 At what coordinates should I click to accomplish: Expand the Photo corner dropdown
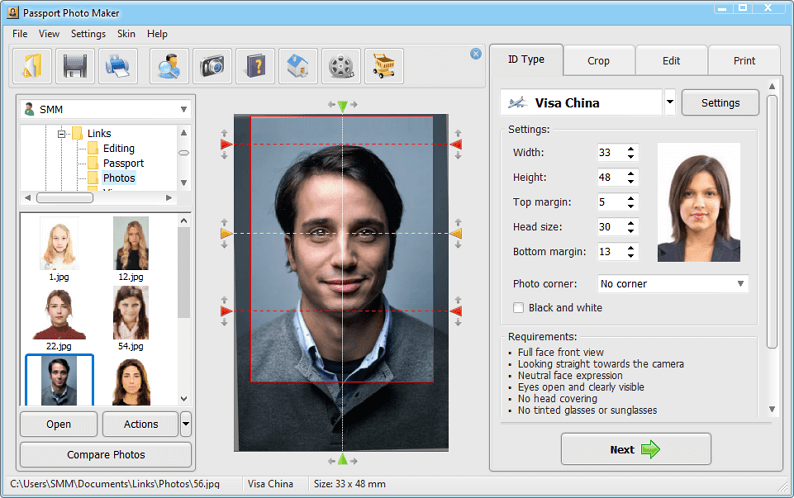(740, 284)
